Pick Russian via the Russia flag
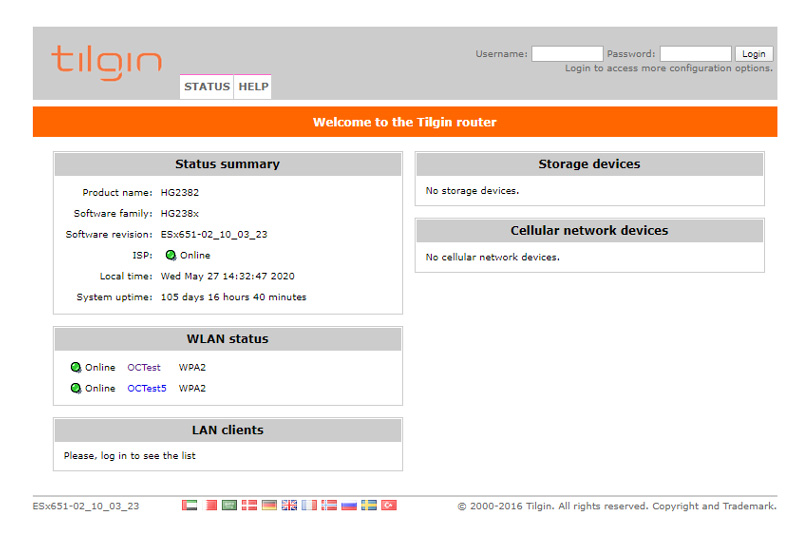Screen dimensions: 804x534 tap(349, 505)
